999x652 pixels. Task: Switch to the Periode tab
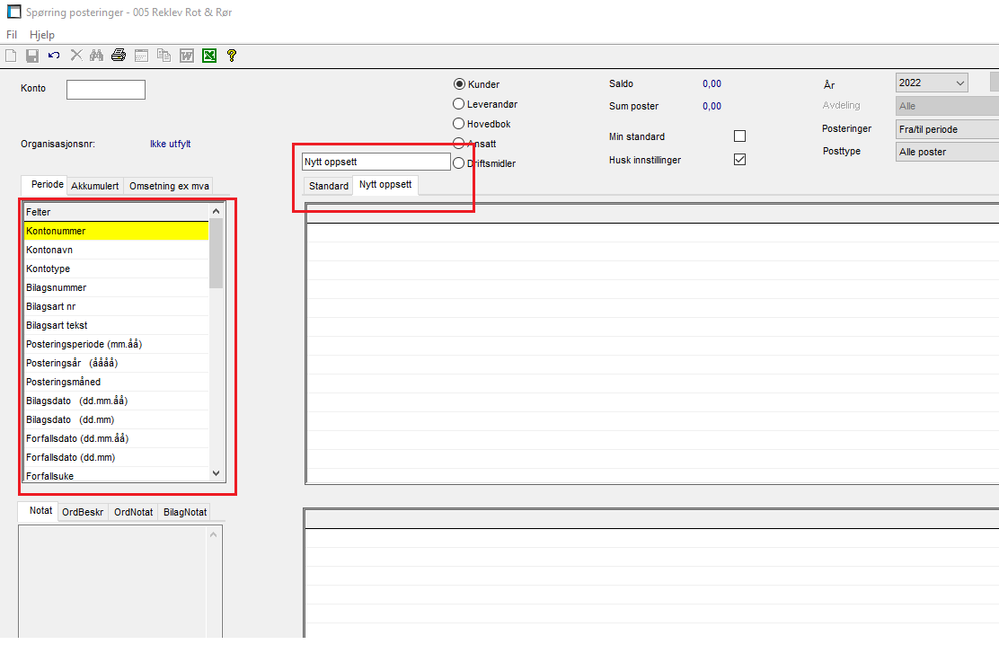[47, 184]
